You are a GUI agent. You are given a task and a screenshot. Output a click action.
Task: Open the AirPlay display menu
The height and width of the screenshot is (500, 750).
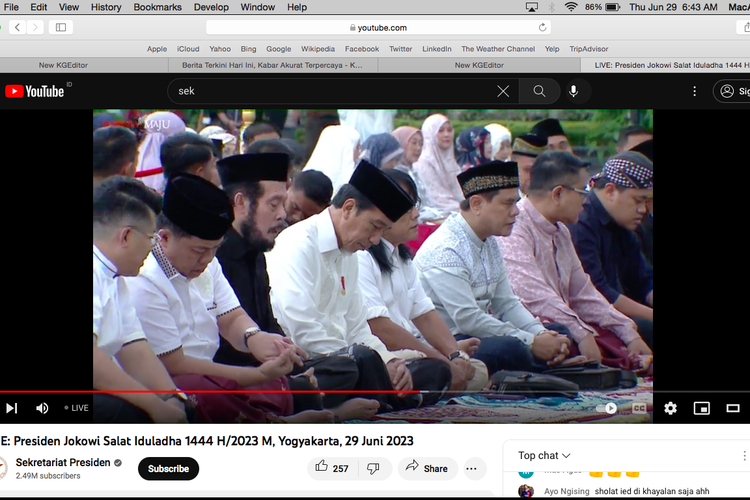531,7
